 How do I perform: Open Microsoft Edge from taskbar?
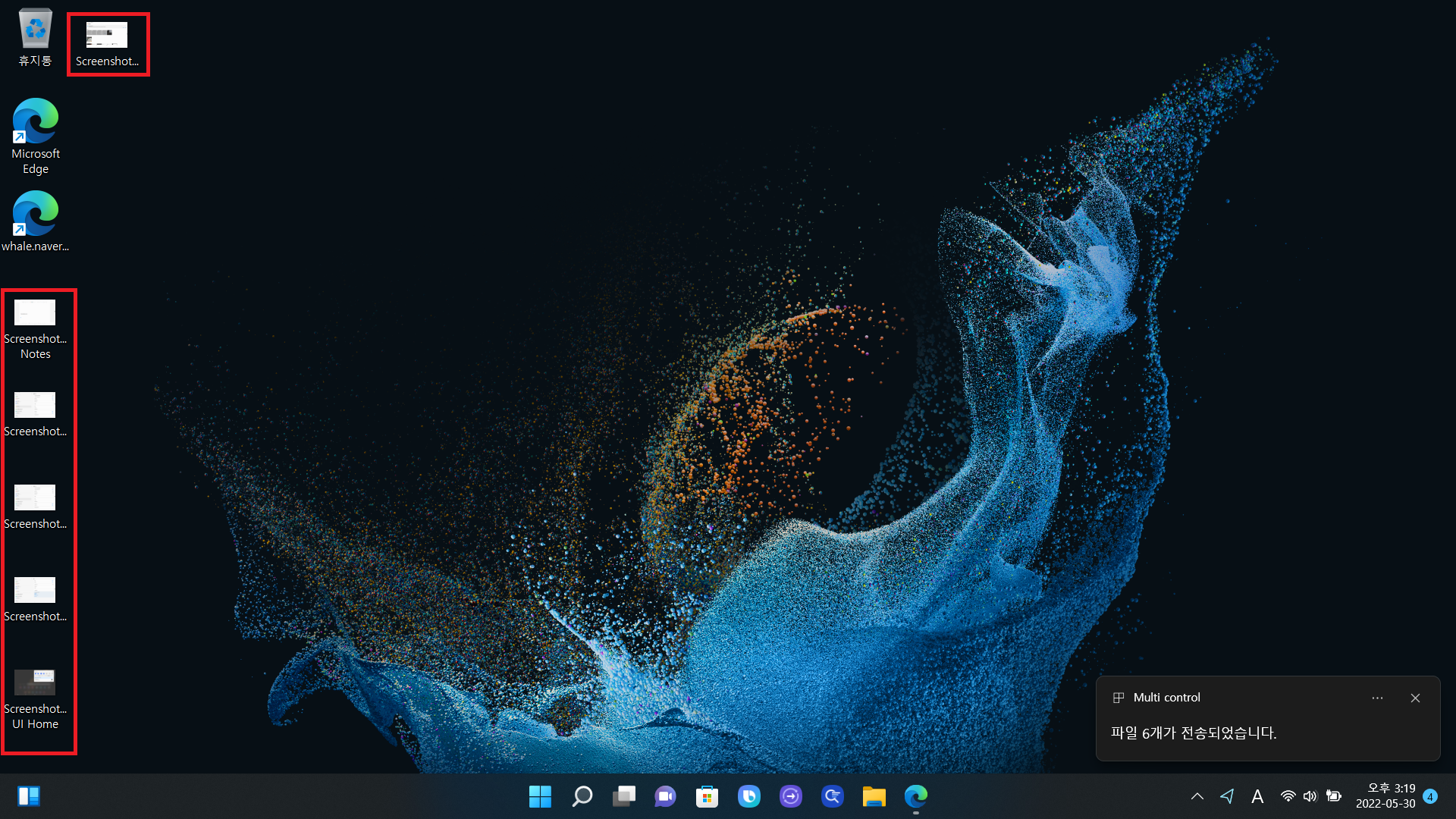coord(915,796)
